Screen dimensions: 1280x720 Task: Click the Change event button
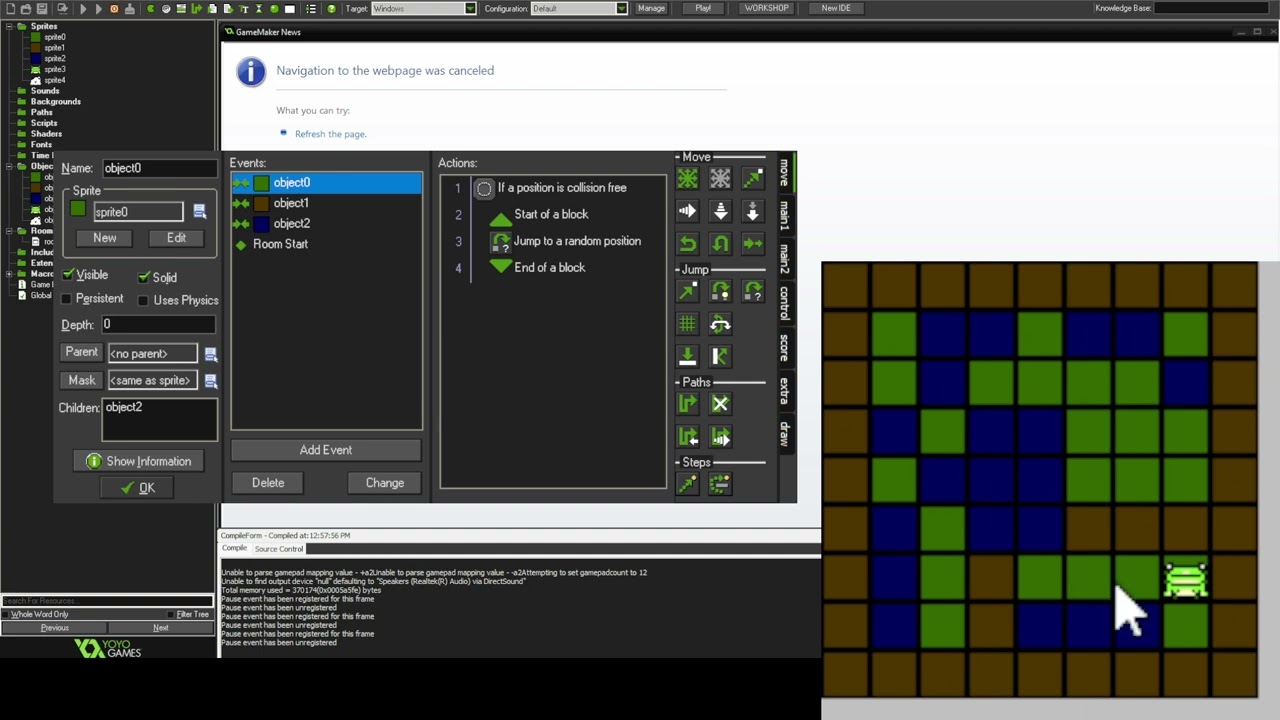(x=385, y=483)
